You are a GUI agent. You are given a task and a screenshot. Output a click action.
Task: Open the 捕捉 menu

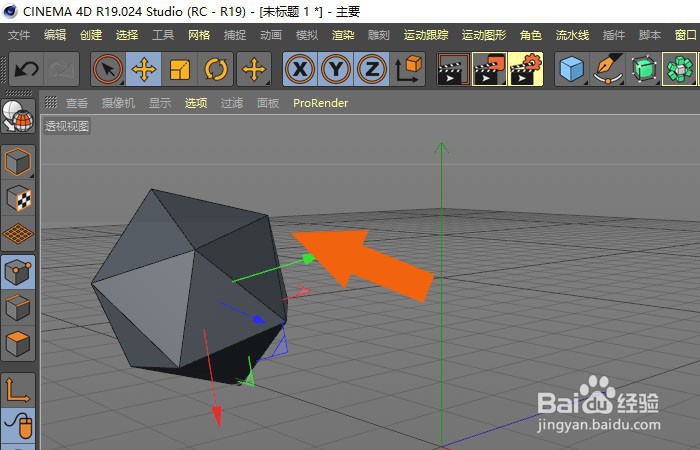235,35
